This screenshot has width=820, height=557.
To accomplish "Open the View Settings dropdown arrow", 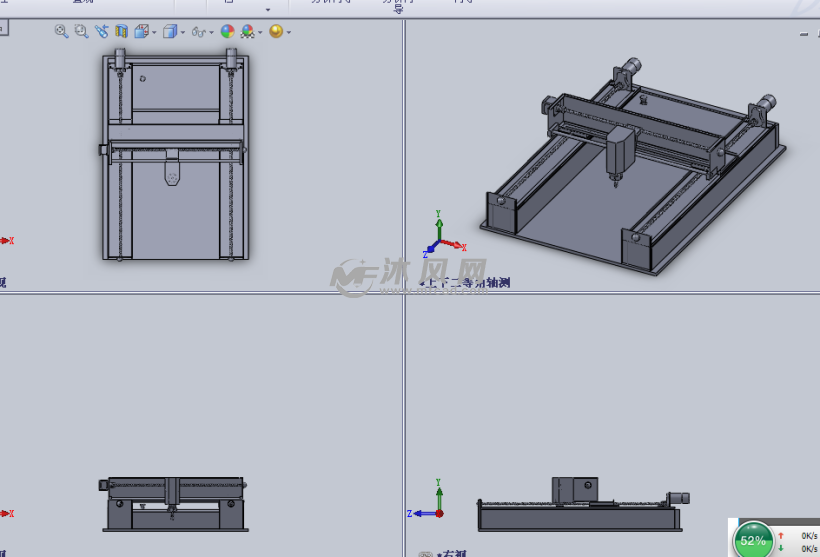I will point(288,33).
